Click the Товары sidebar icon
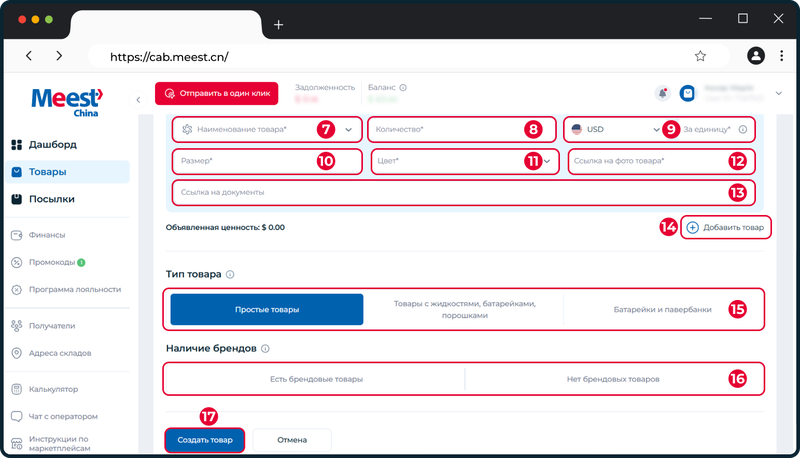The image size is (800, 458). (x=17, y=172)
